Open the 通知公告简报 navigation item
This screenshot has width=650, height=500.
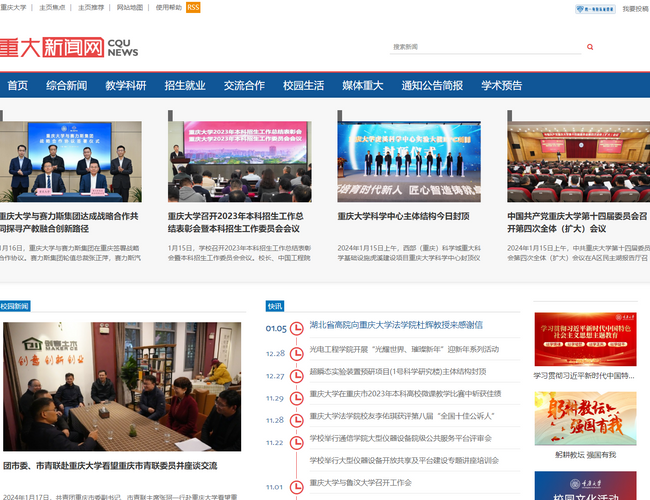[432, 85]
